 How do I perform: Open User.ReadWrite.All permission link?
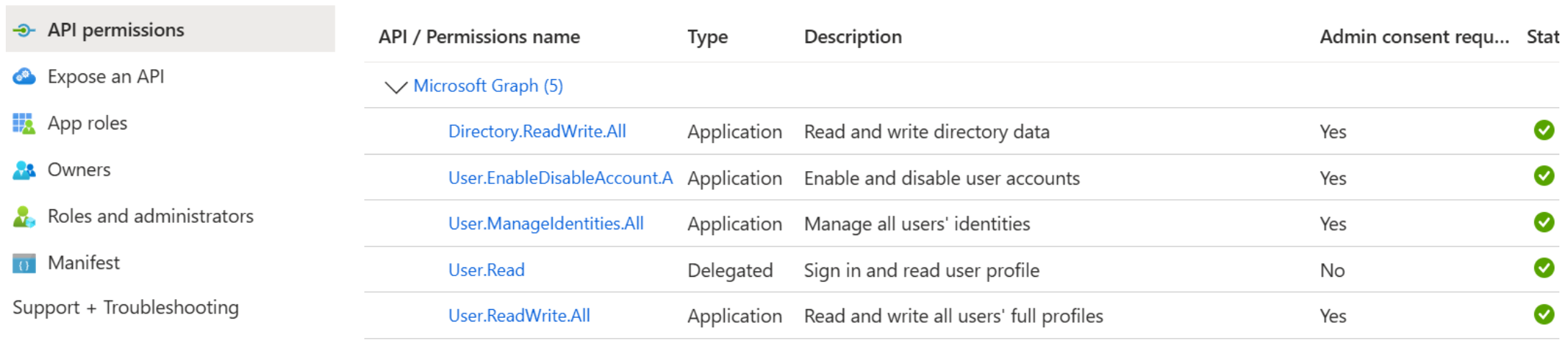(519, 316)
